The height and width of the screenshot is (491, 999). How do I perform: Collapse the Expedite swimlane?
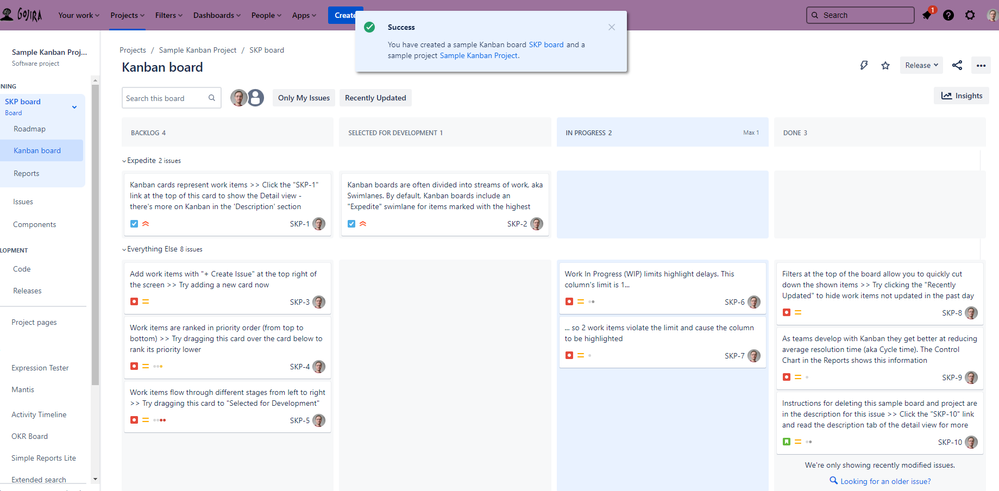(124, 160)
